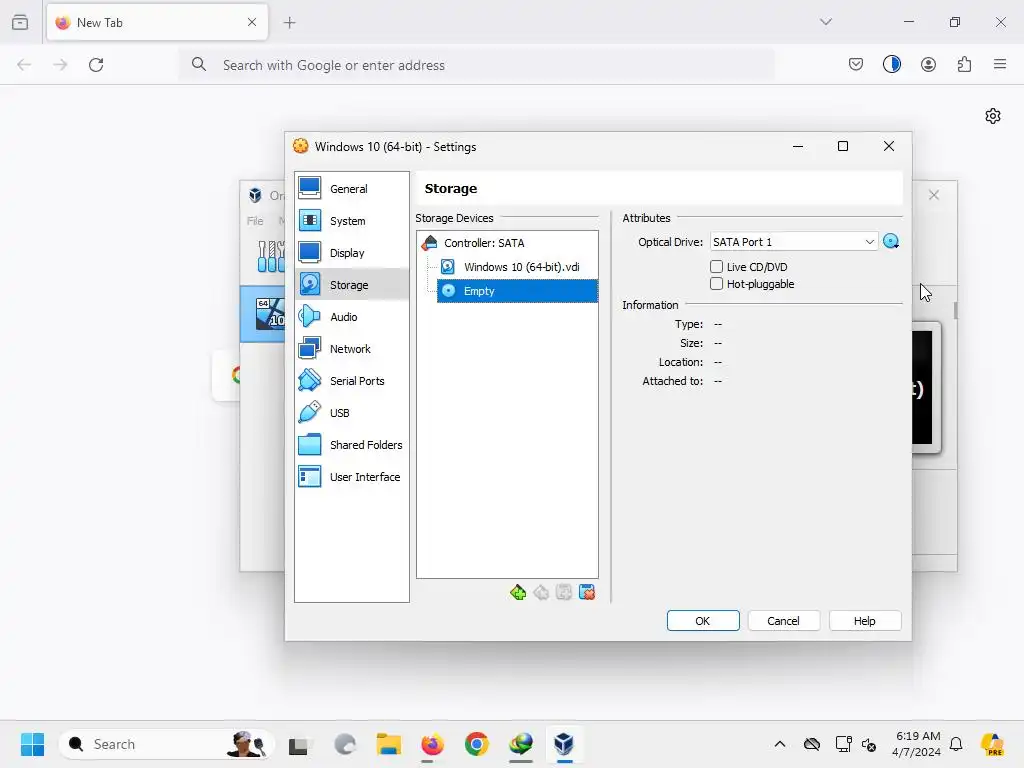Click the Help button
The image size is (1024, 768).
pos(865,621)
